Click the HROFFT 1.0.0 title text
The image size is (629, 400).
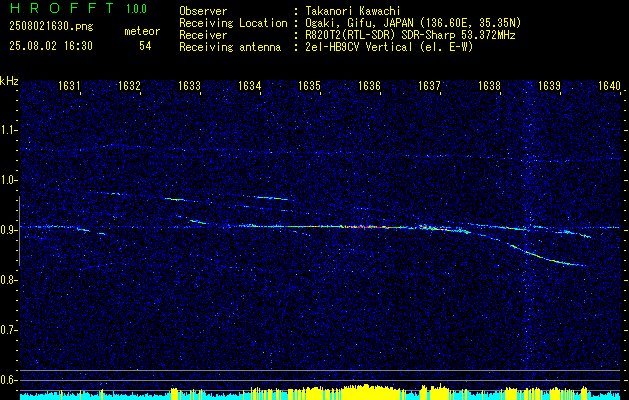click(x=79, y=8)
